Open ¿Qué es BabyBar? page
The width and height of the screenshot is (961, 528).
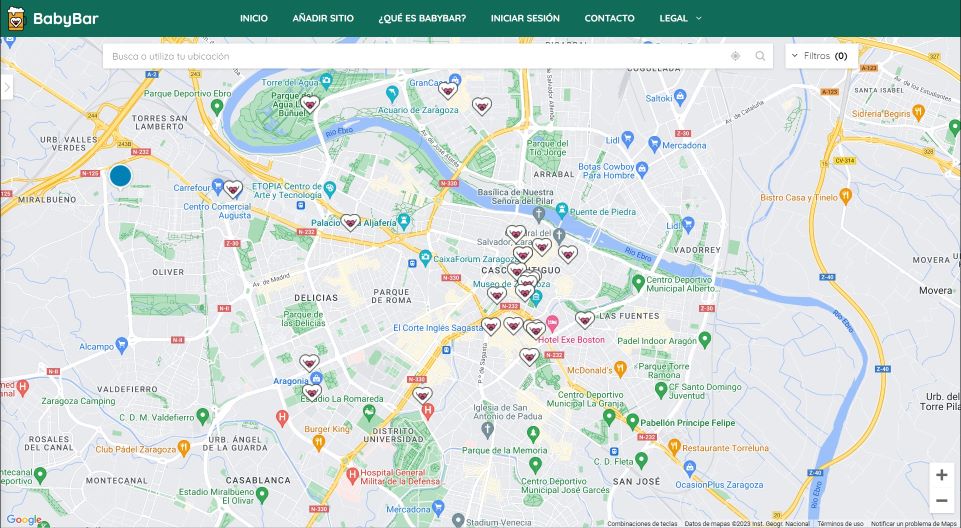coord(422,18)
